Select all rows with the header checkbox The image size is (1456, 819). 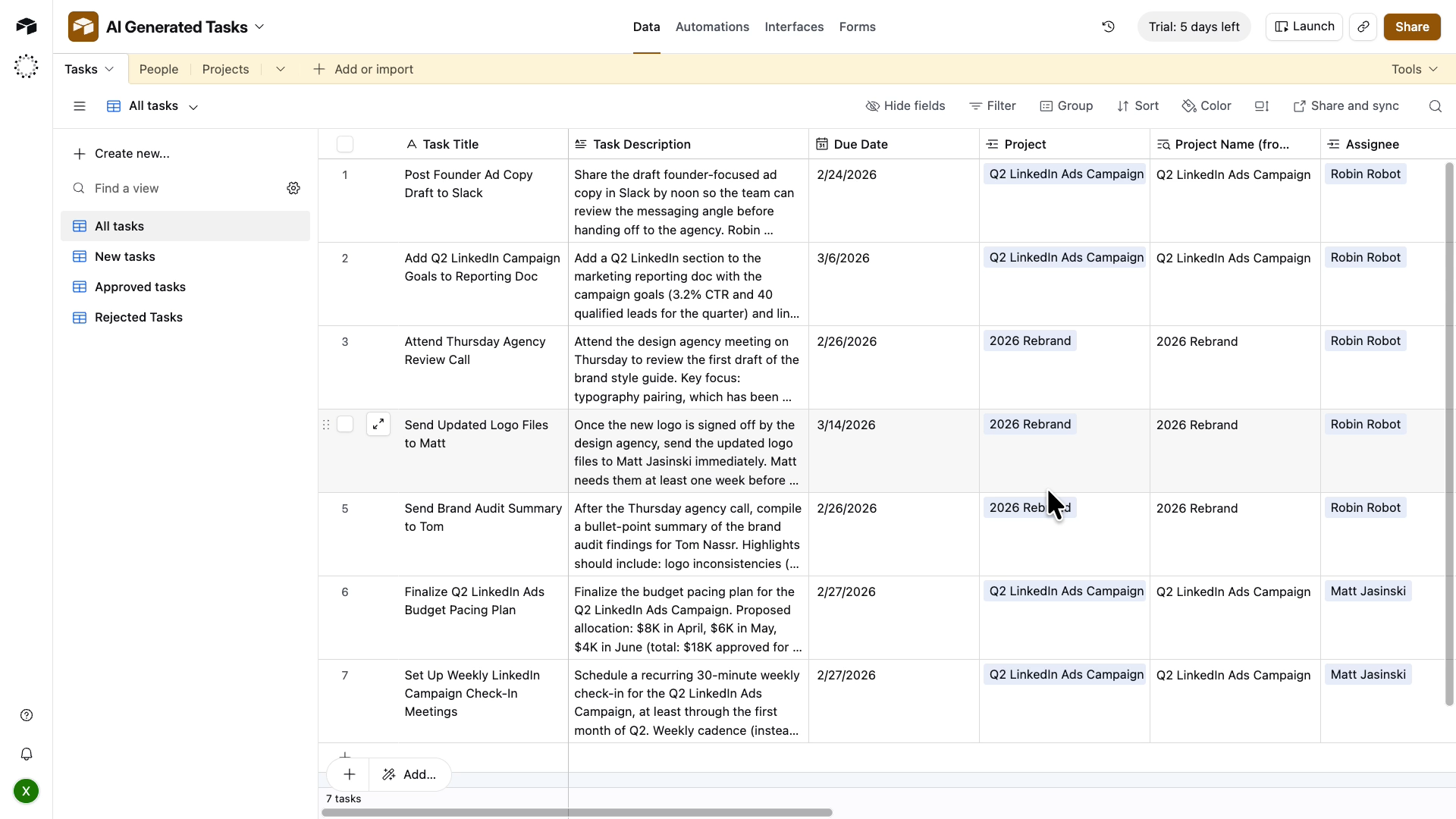(x=346, y=144)
